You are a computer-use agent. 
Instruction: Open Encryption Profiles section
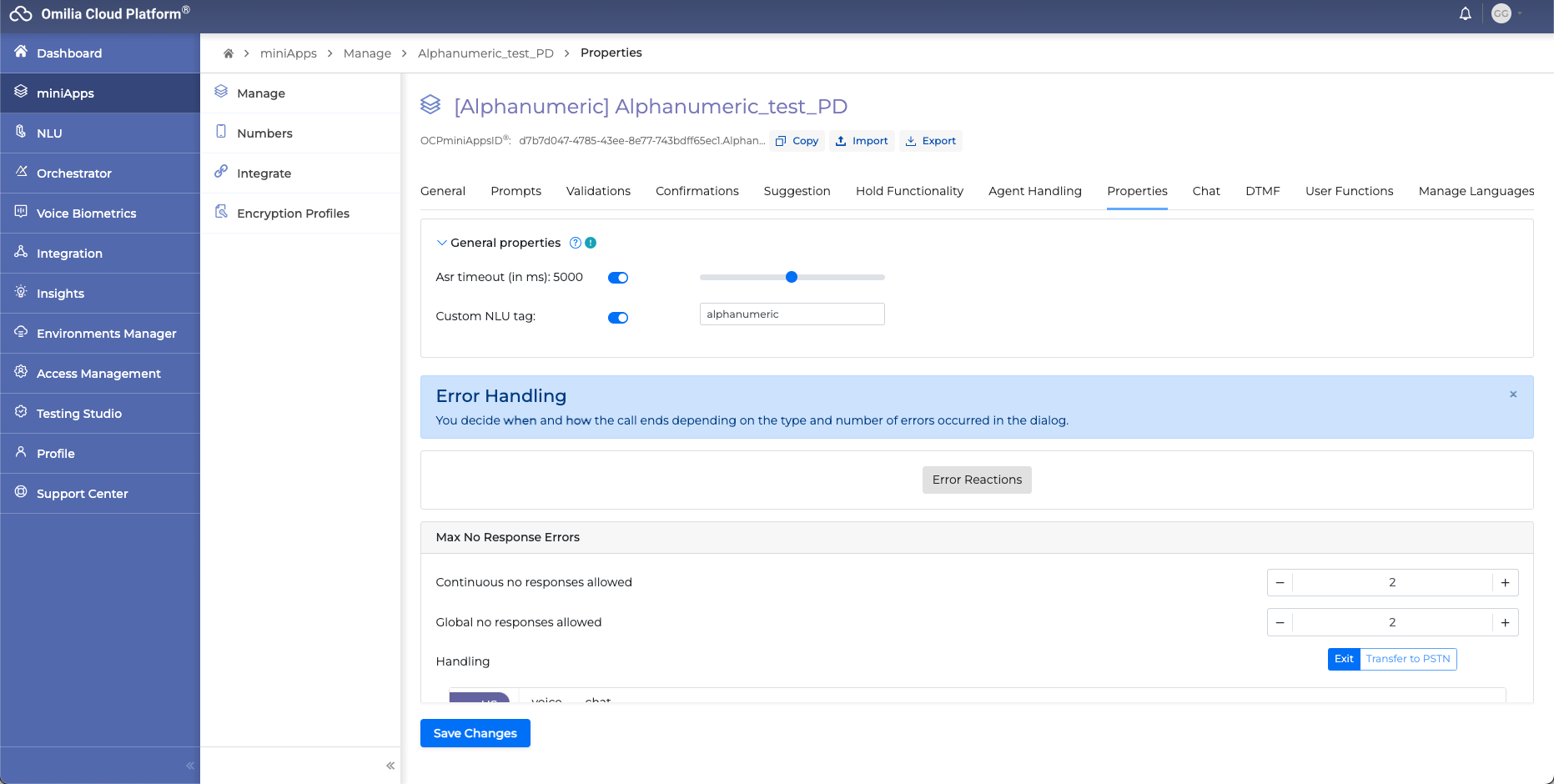click(293, 214)
